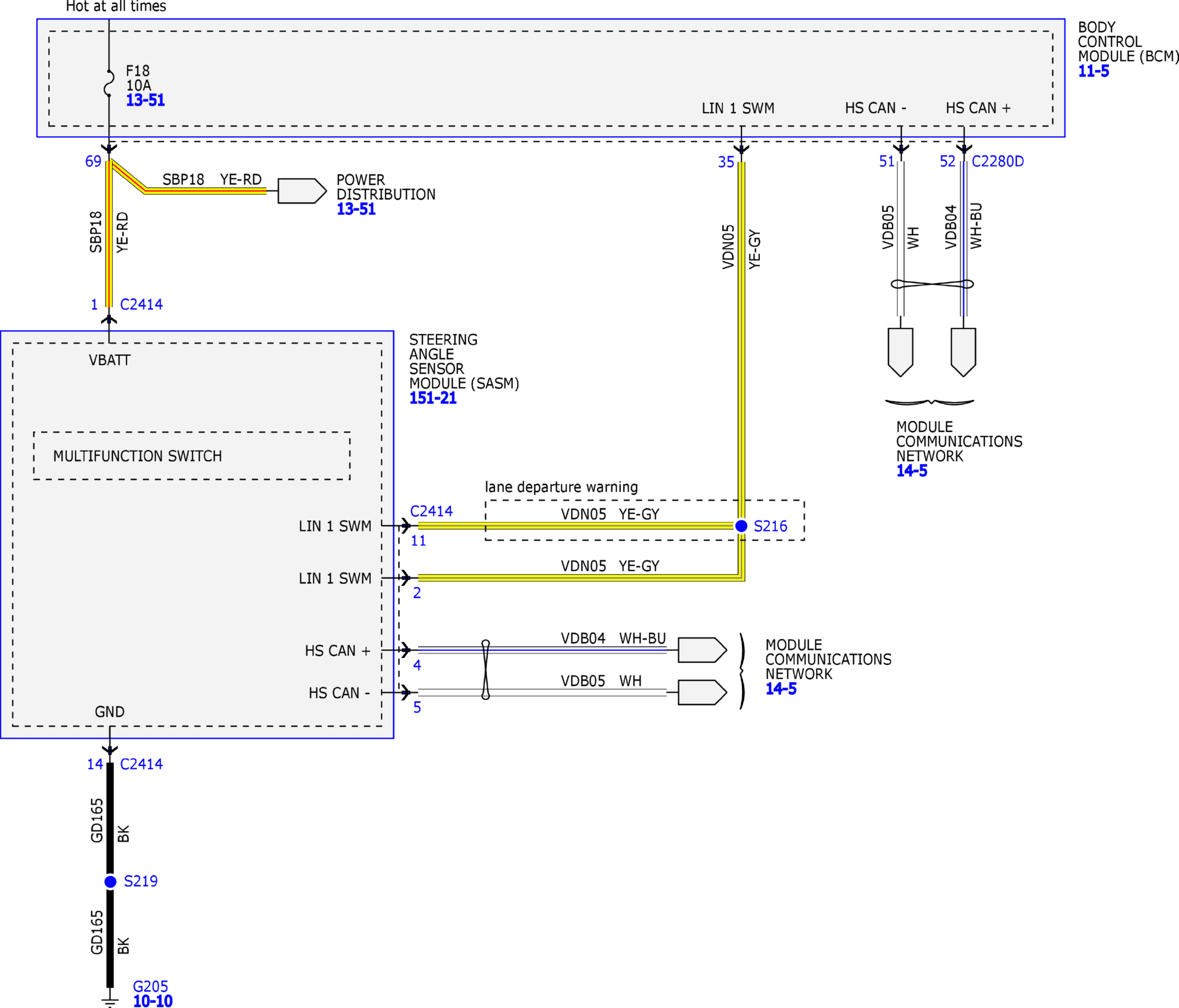Screen dimensions: 1179x1008
Task: Click the downward off-page arrow below vertical VDB05 wire
Action: [900, 352]
